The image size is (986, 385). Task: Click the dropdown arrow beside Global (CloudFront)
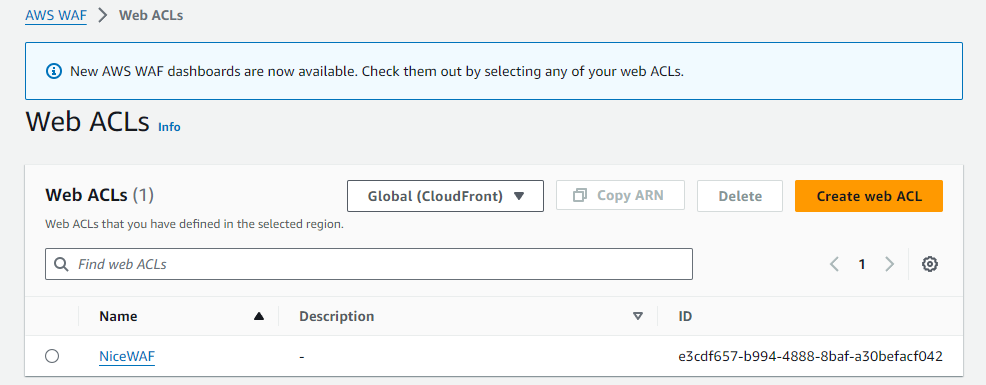[x=519, y=196]
